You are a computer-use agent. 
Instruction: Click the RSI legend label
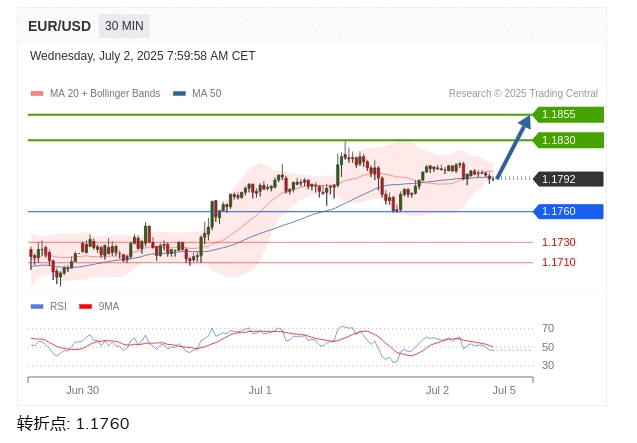(58, 306)
